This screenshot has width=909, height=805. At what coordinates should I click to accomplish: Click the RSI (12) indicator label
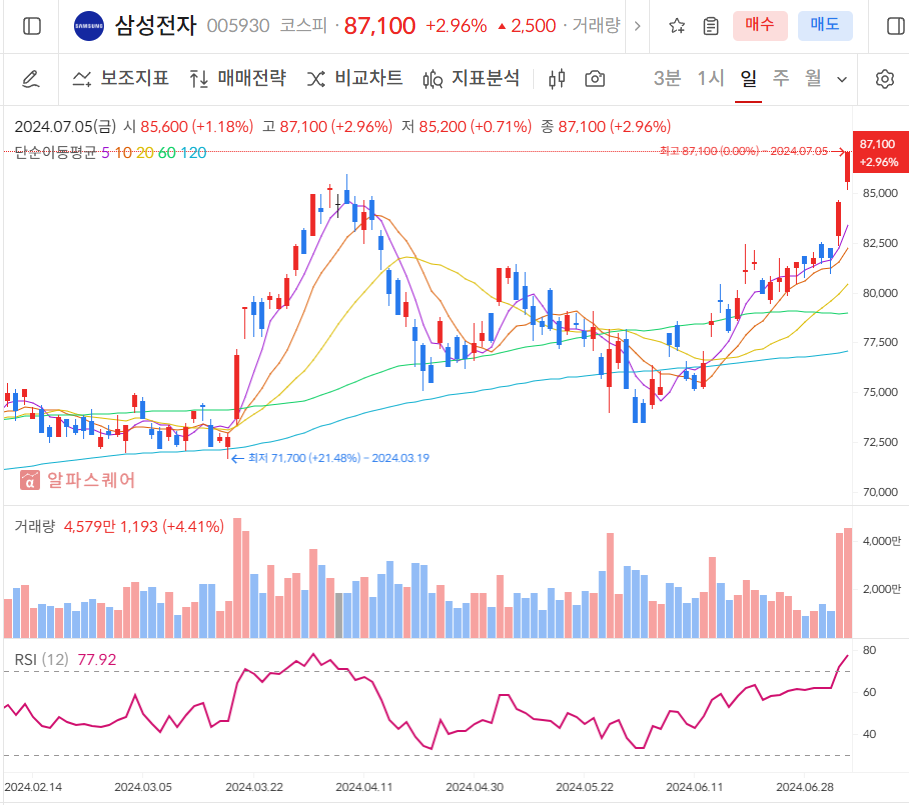pyautogui.click(x=42, y=660)
